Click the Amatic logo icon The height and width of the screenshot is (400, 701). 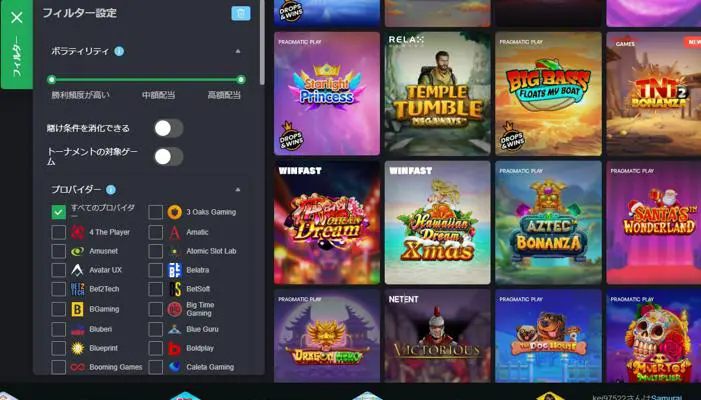pyautogui.click(x=174, y=232)
